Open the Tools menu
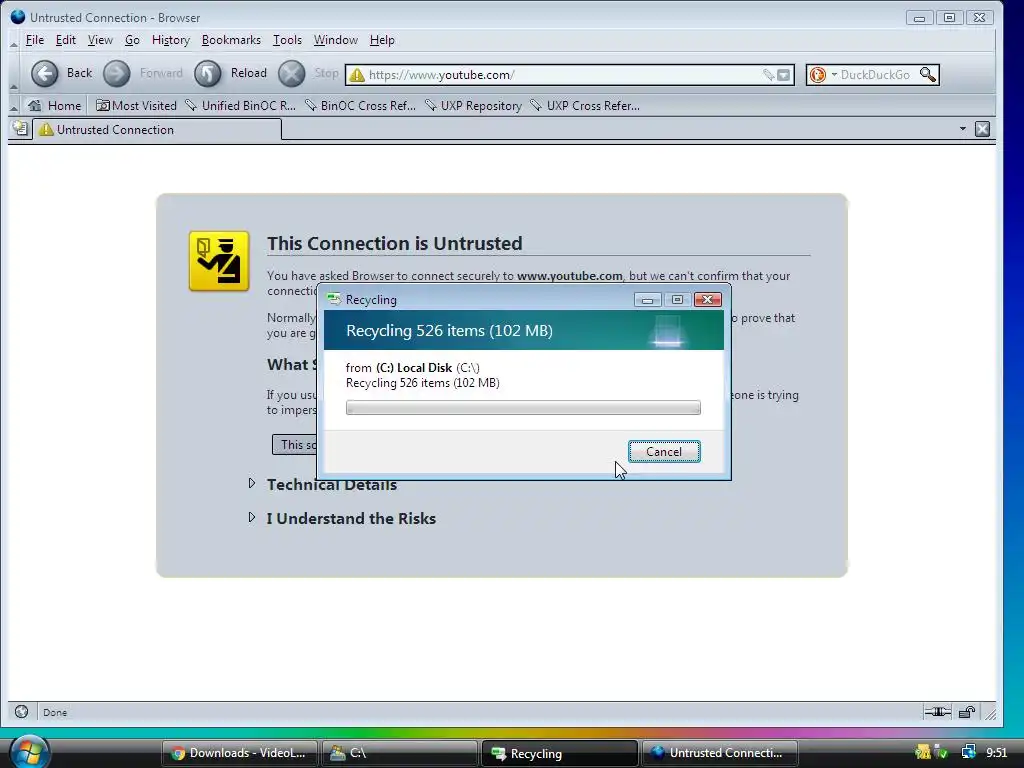The image size is (1024, 768). click(x=287, y=40)
